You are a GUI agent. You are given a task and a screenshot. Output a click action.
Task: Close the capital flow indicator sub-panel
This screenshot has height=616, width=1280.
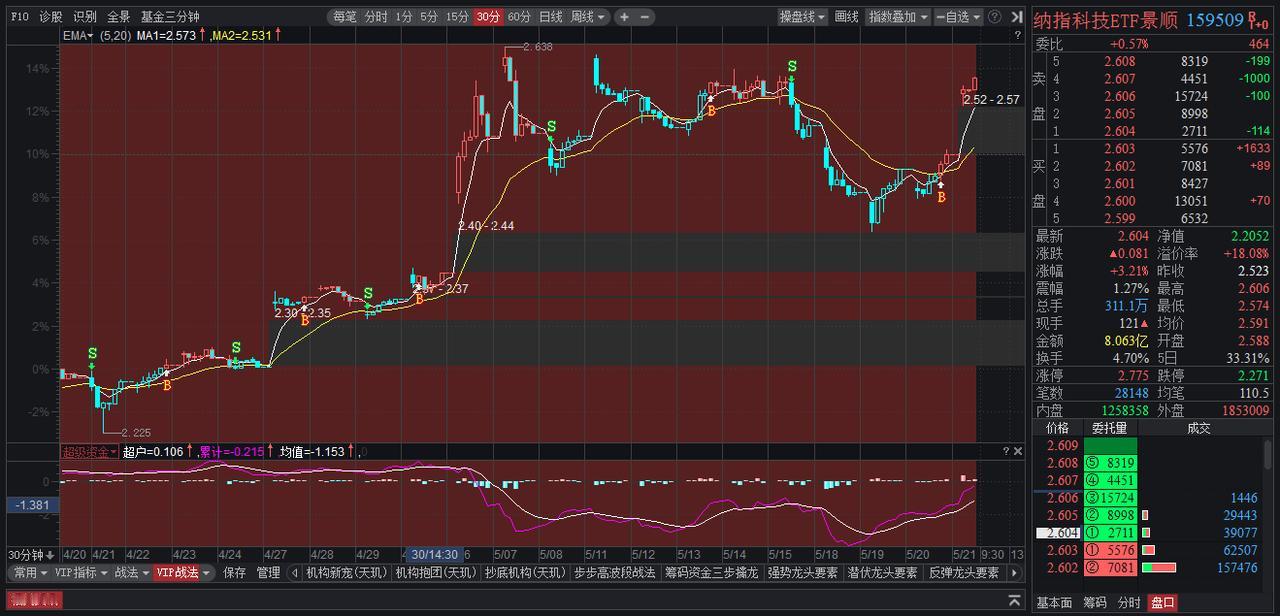point(1018,452)
